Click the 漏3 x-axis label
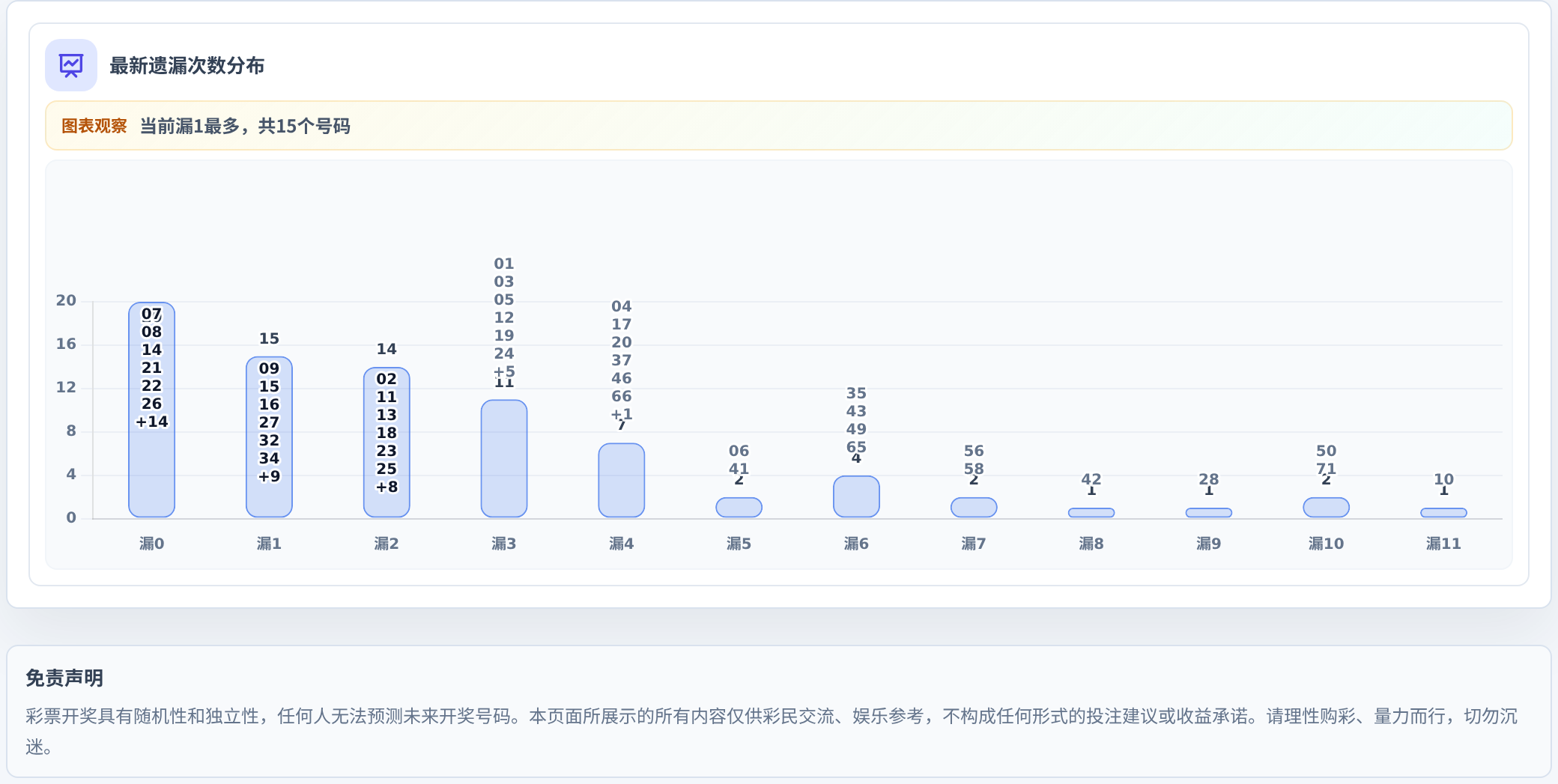Image resolution: width=1558 pixels, height=784 pixels. pos(504,544)
